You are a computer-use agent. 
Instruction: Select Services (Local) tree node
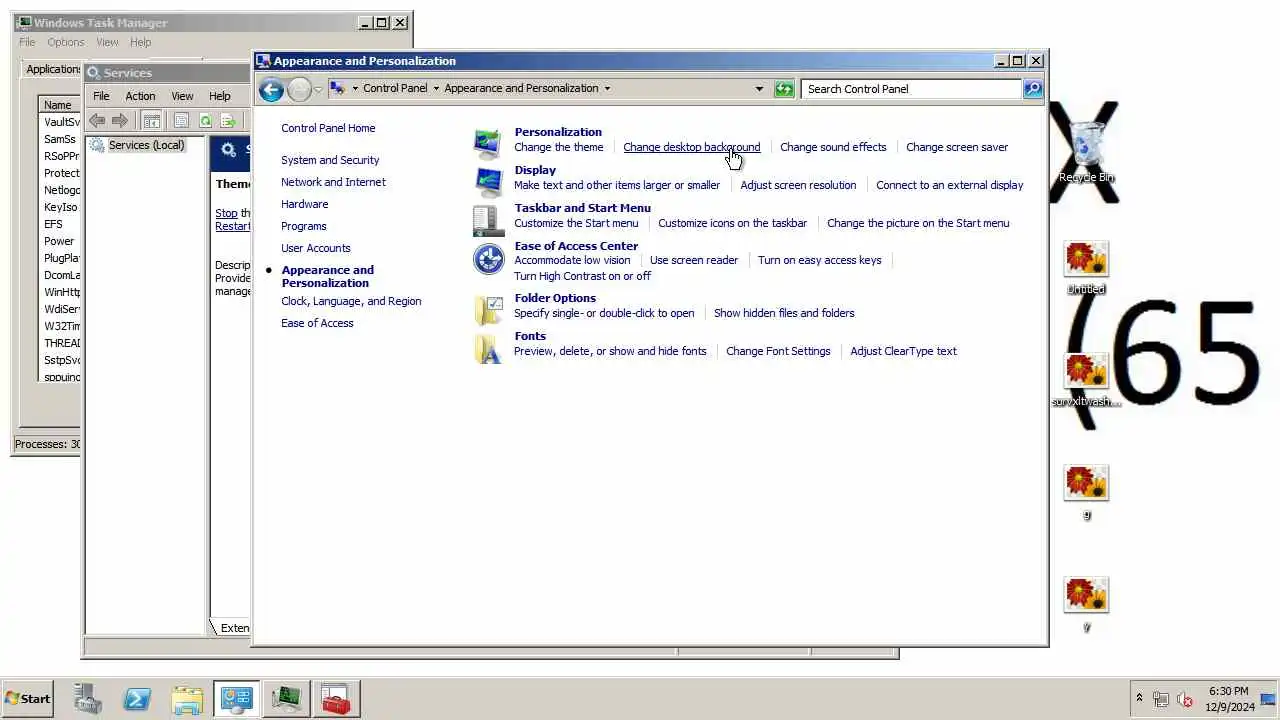146,145
